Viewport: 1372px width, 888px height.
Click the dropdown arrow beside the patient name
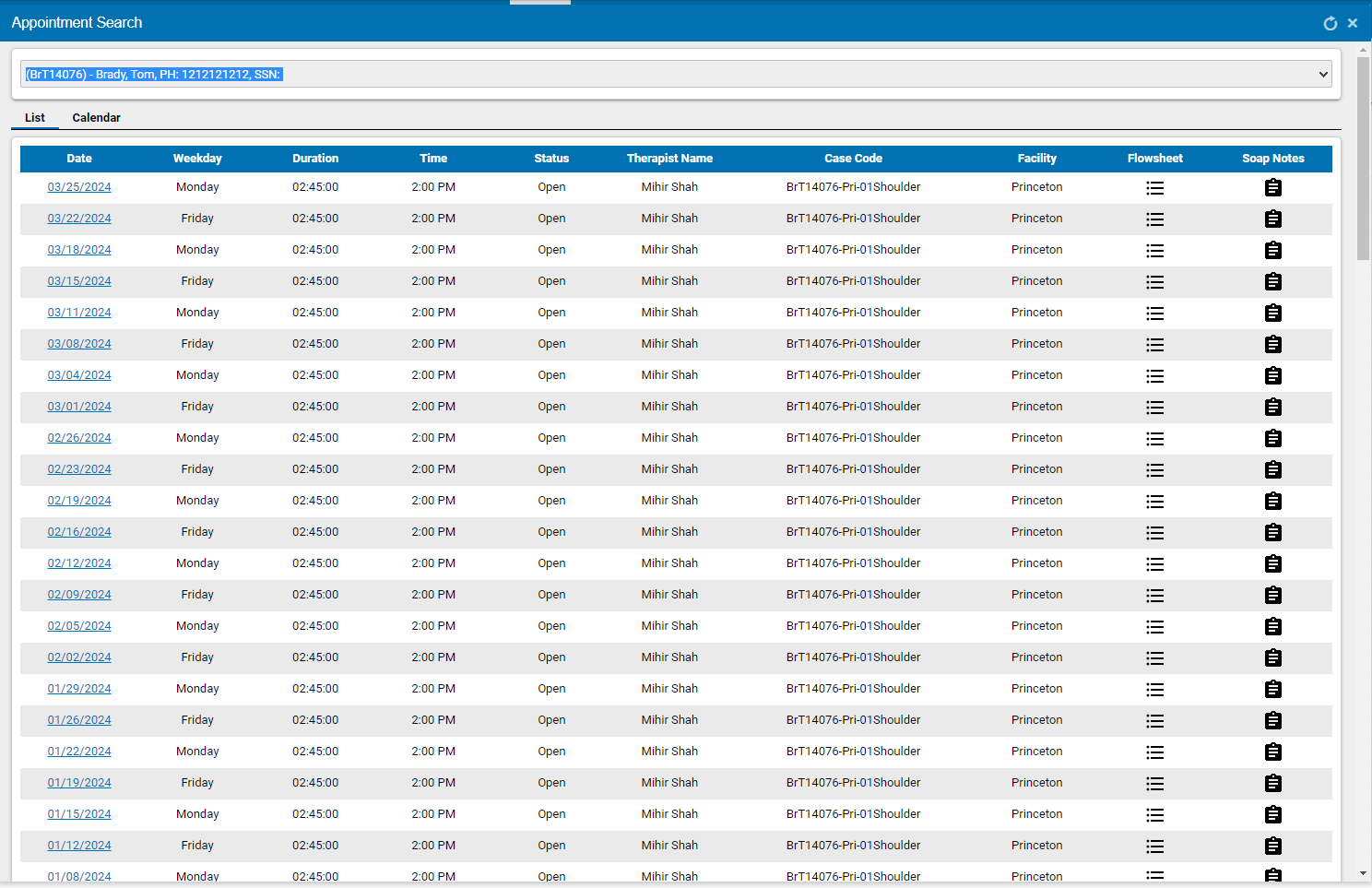(1322, 74)
